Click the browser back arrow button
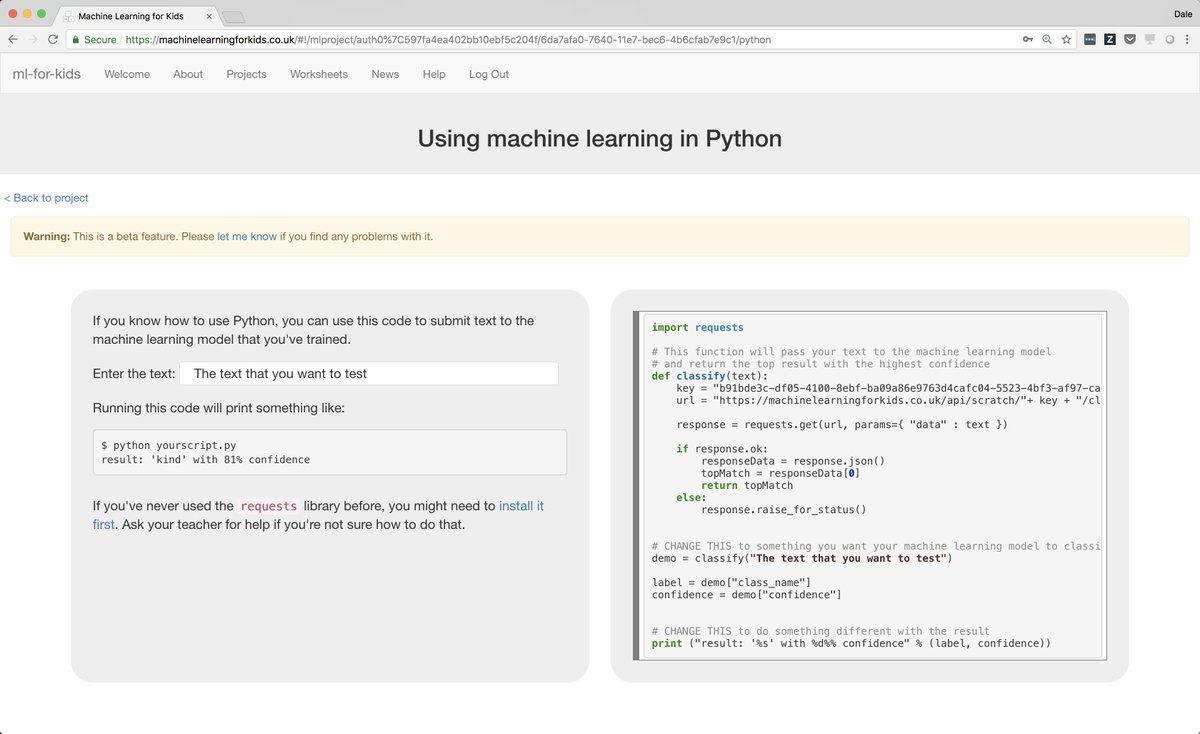Image resolution: width=1200 pixels, height=734 pixels. [x=12, y=40]
